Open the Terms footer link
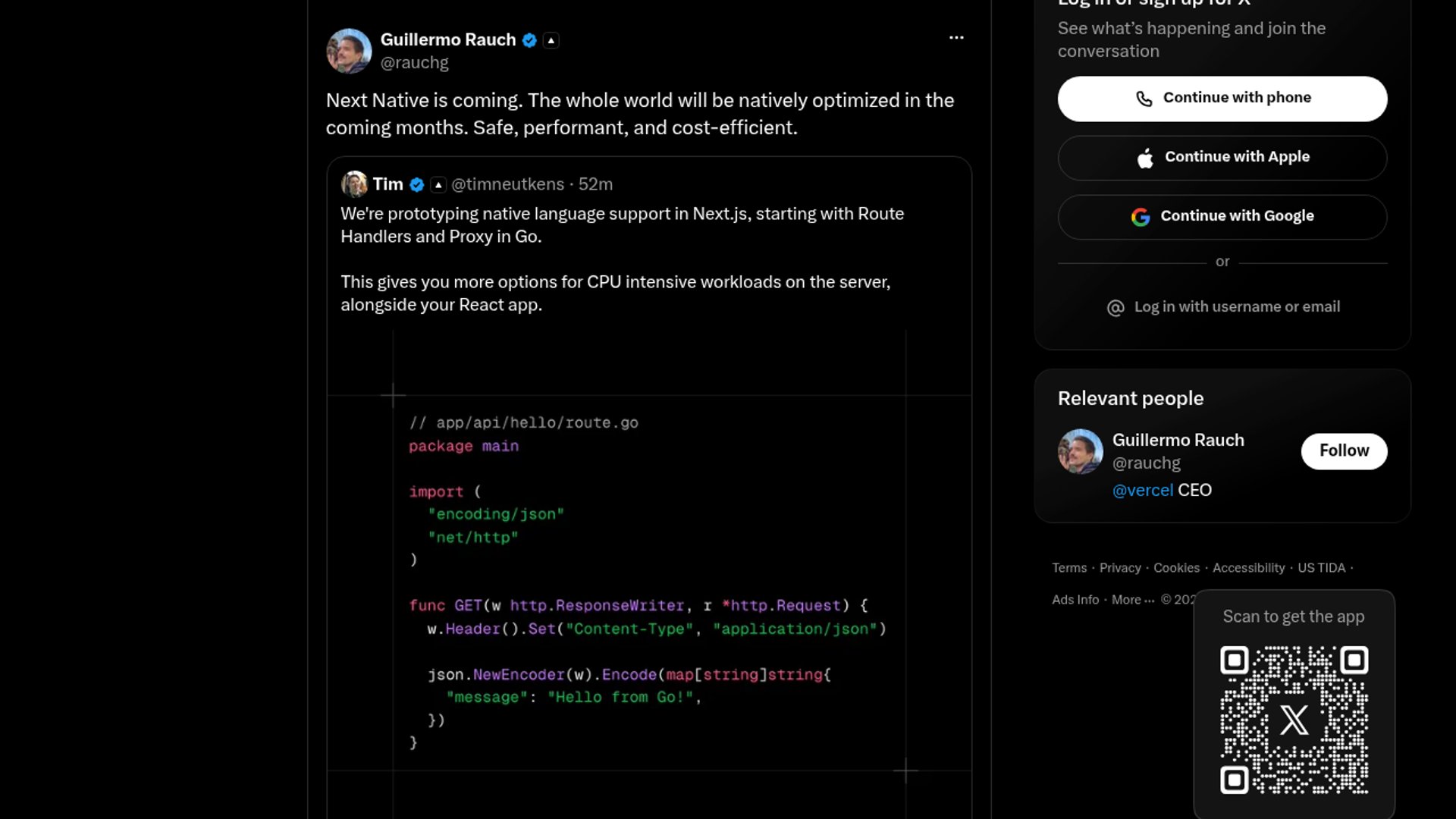 point(1068,568)
